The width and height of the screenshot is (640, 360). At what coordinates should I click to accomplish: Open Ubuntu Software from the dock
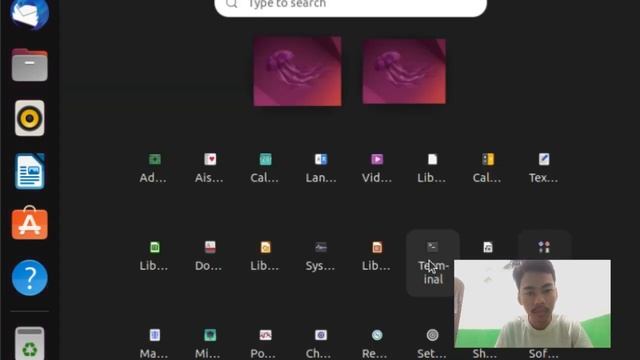(x=30, y=223)
